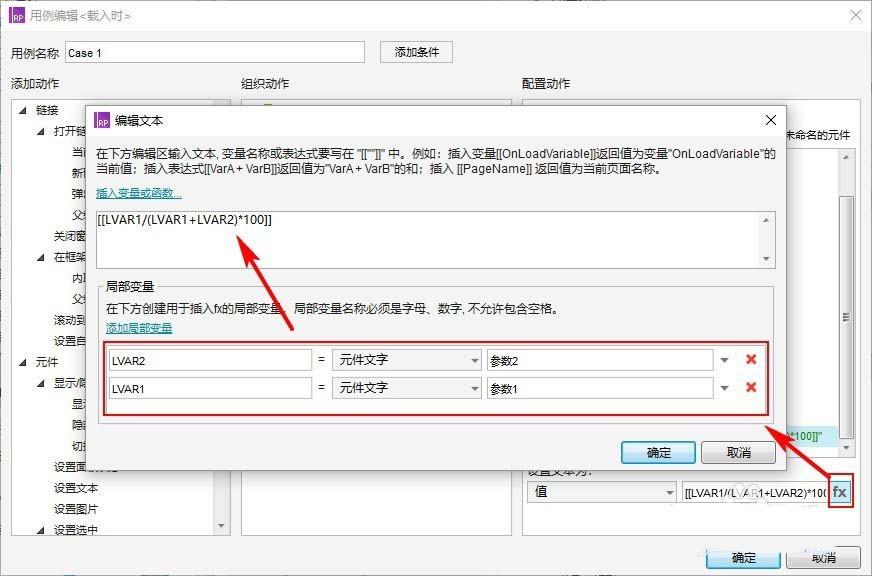Screen dimensions: 872x576
Task: Delete the LVAR2 variable with red X icon
Action: [753, 359]
